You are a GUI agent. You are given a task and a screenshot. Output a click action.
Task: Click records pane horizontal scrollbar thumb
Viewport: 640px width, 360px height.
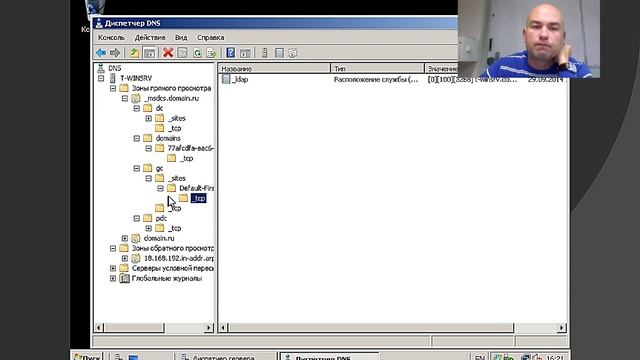pos(371,327)
